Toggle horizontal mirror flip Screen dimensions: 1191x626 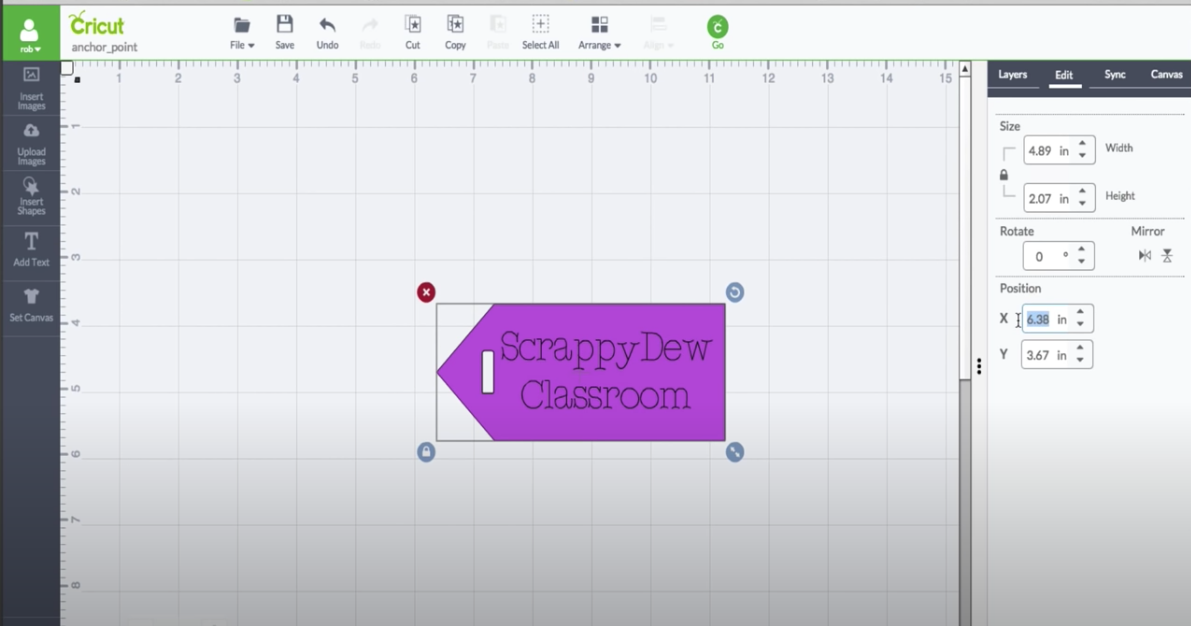(1144, 256)
